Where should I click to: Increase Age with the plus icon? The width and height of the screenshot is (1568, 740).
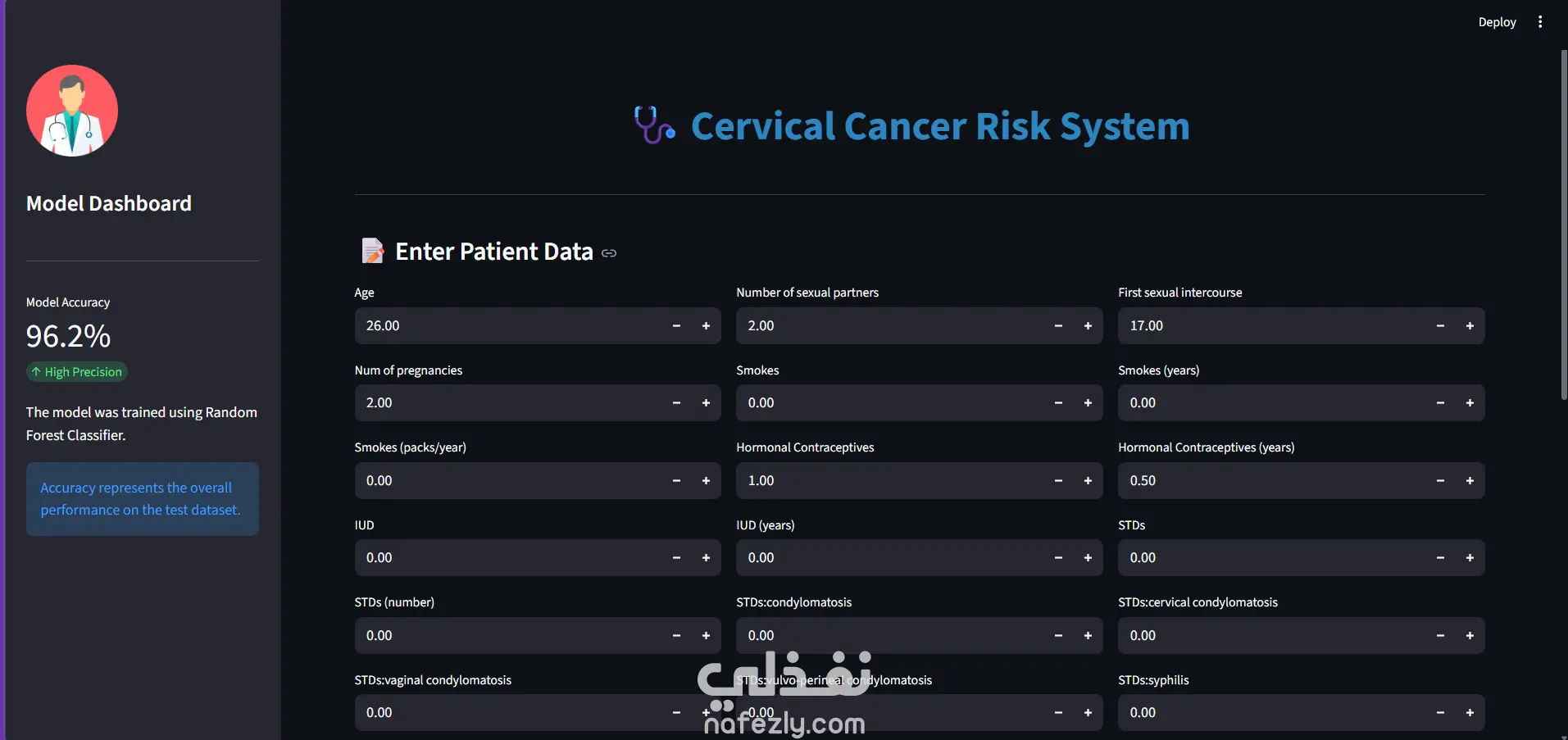tap(706, 326)
